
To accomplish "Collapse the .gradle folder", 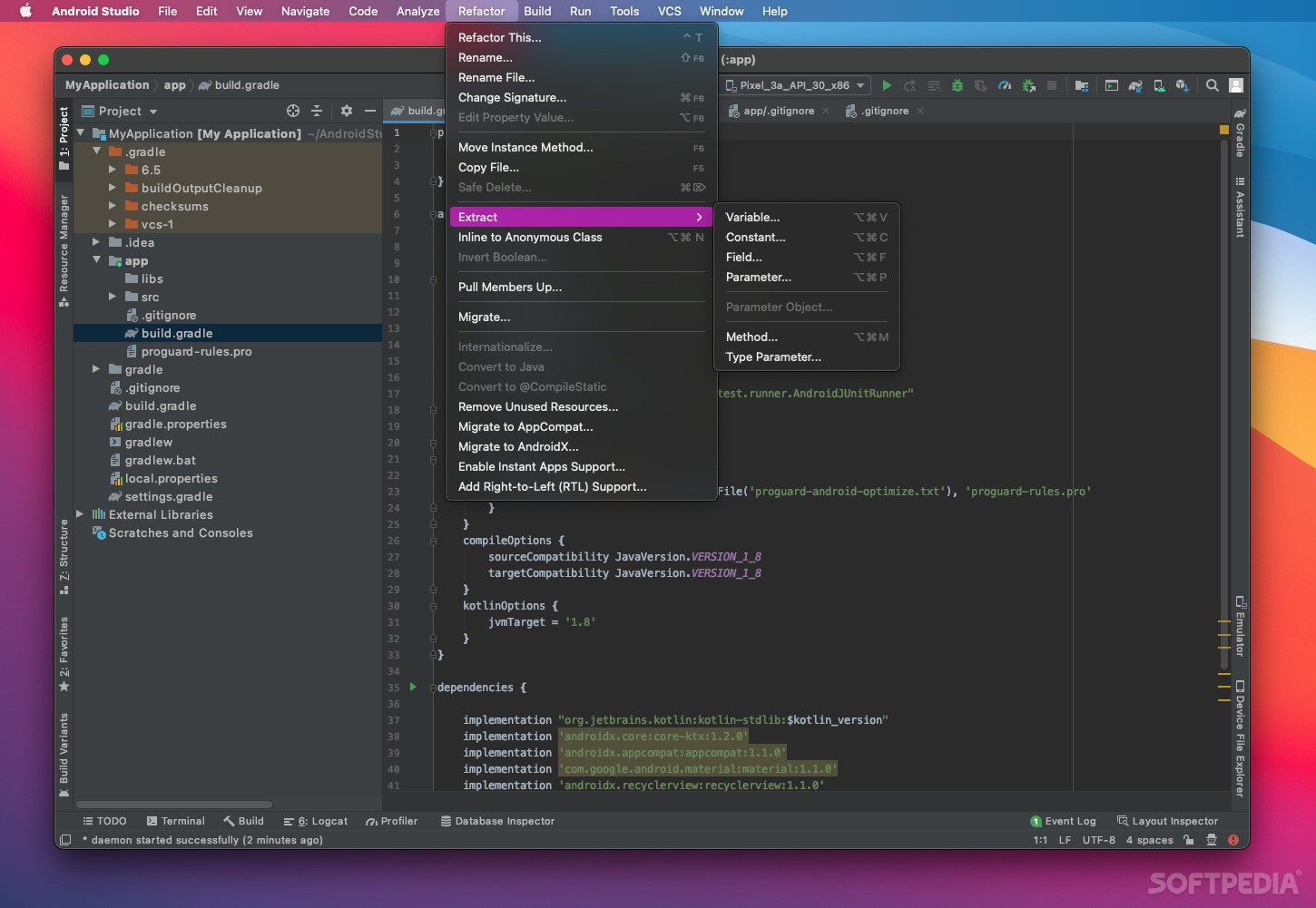I will pyautogui.click(x=97, y=151).
